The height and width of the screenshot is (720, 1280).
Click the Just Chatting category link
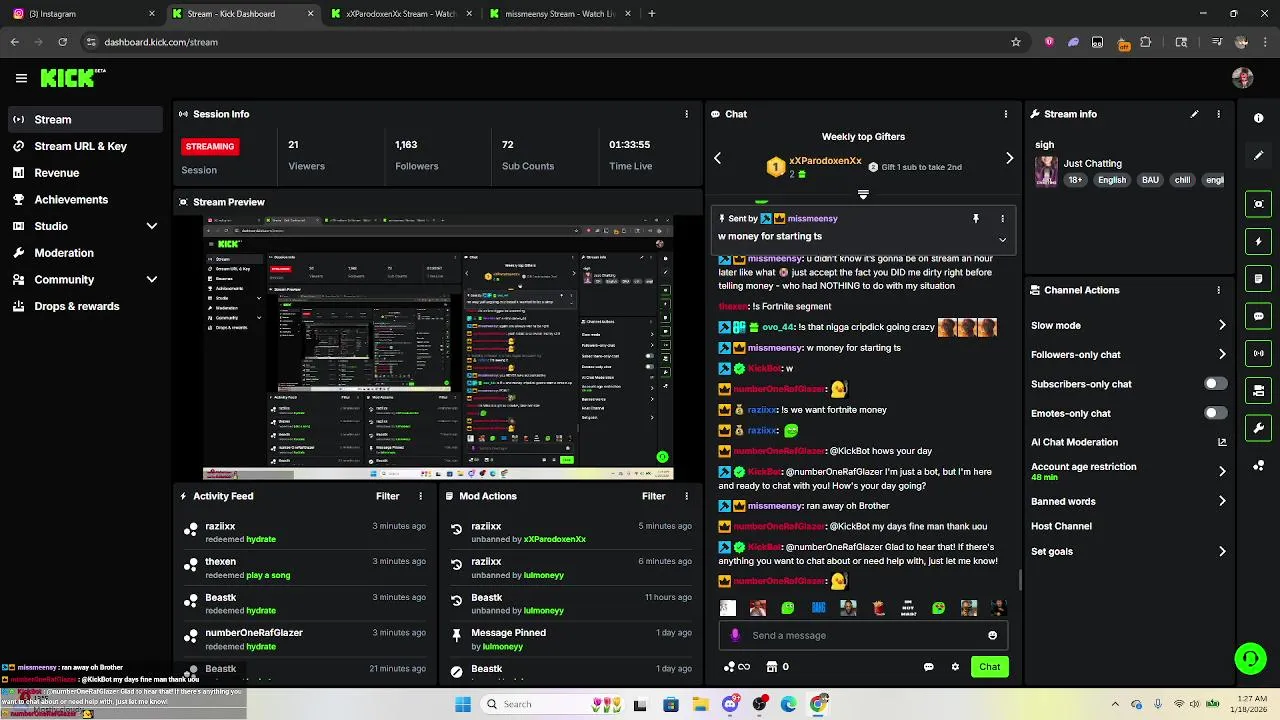click(1092, 163)
